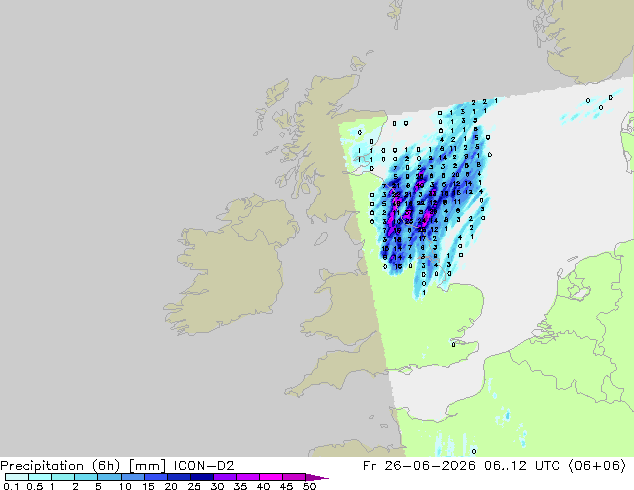
Task: Click the "35" legend scale label
Action: (x=241, y=486)
